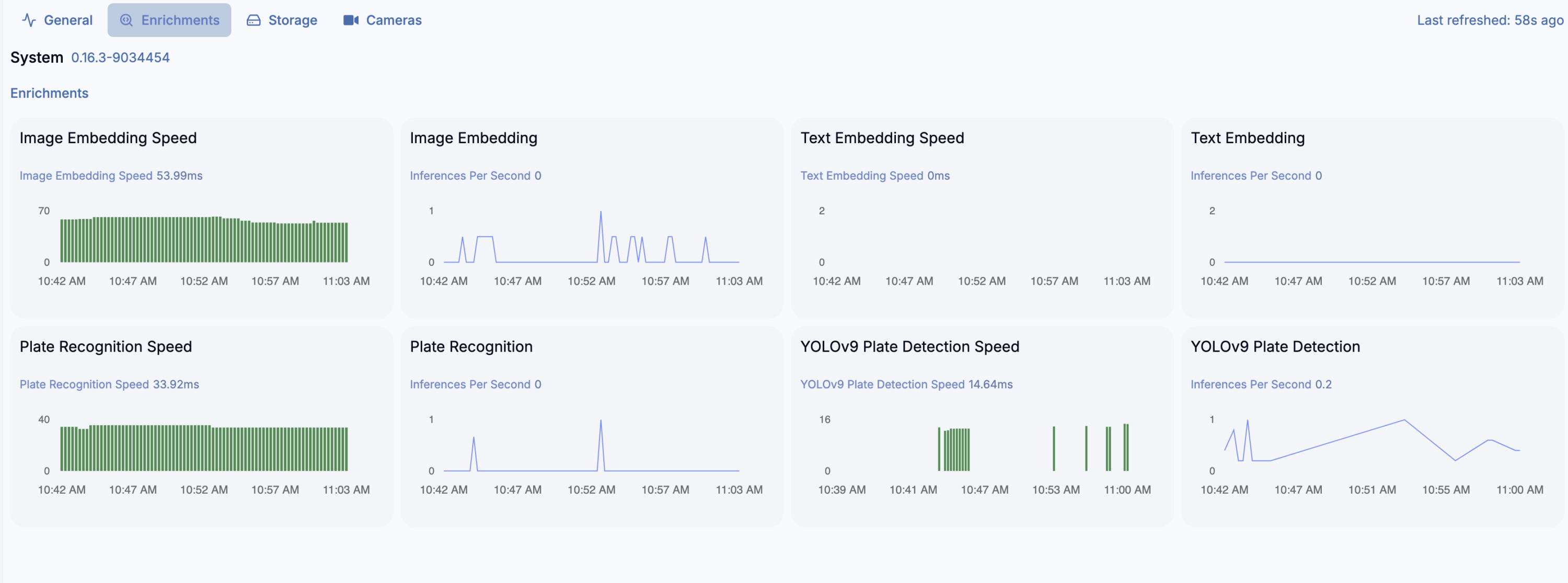Click the Text Embedding flat line chart

coord(1371,262)
